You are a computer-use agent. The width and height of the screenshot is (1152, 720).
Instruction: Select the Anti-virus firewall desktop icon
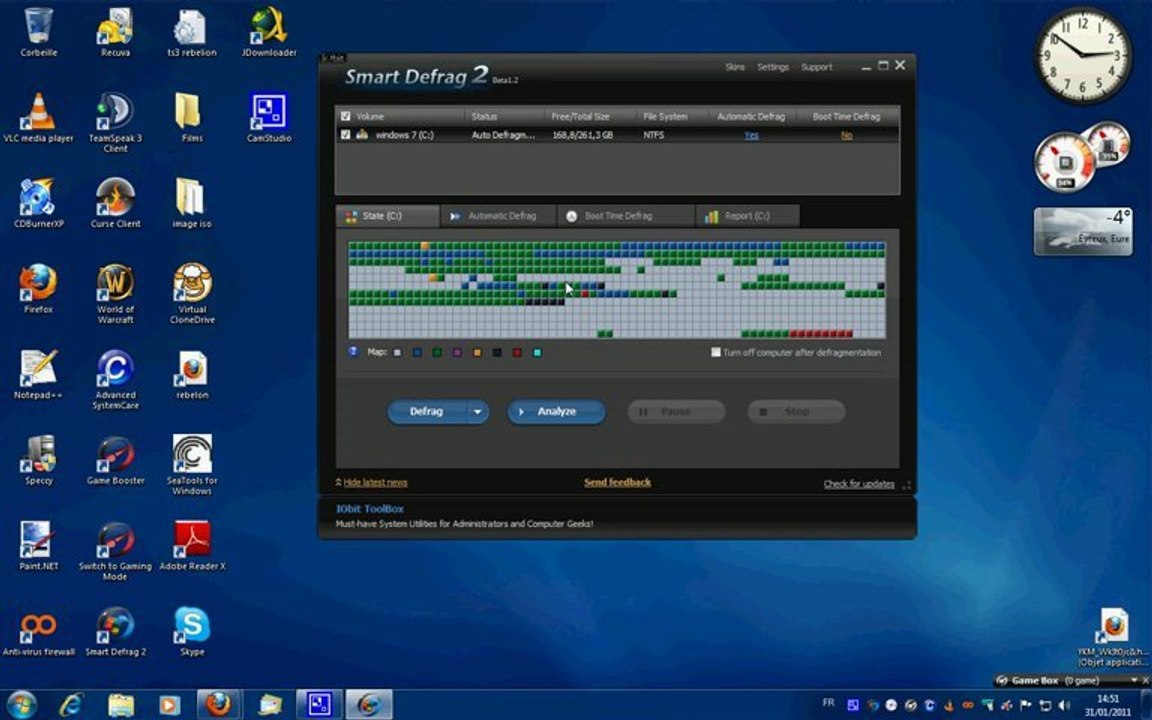click(38, 631)
